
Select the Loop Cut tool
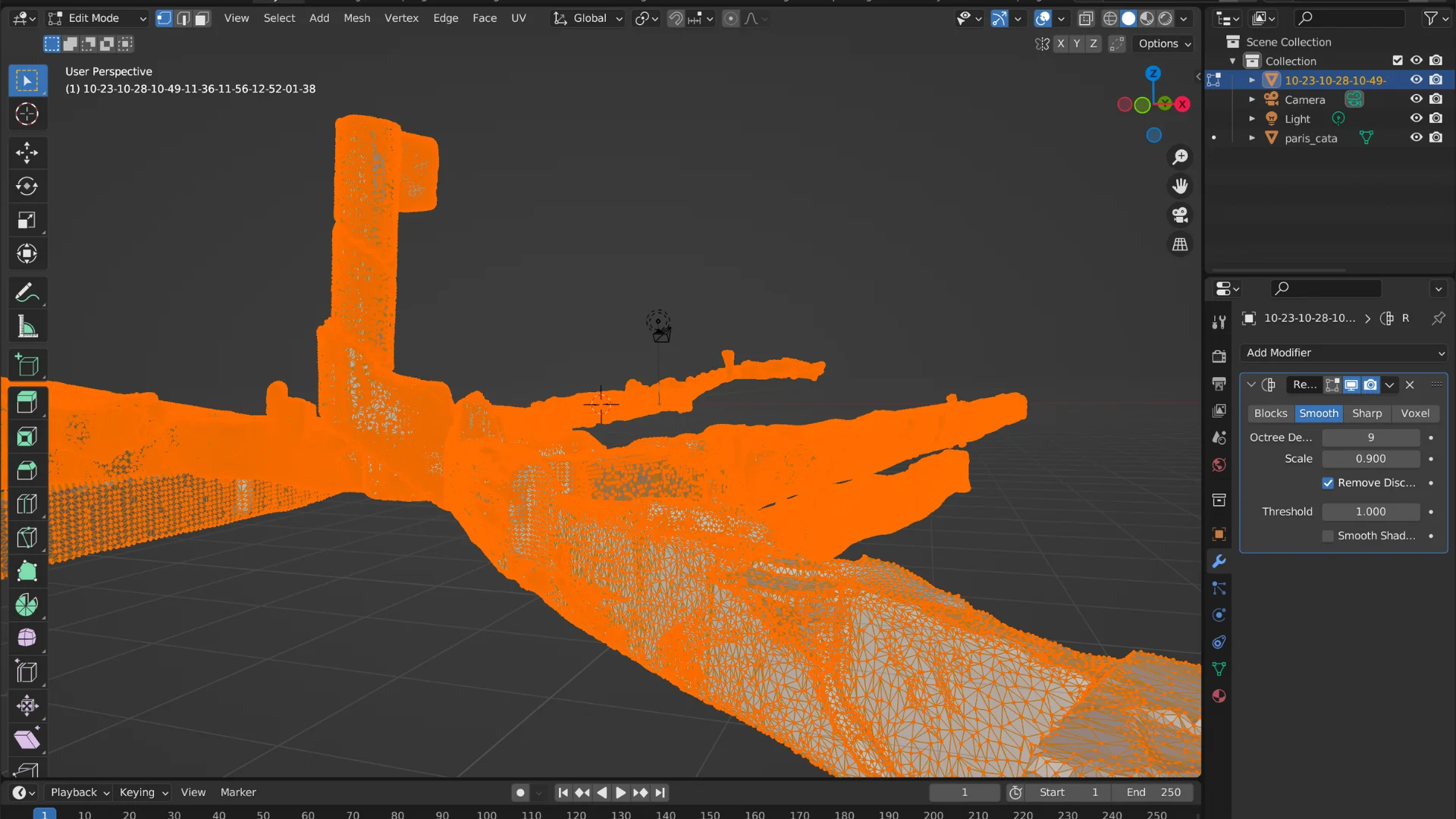click(x=27, y=504)
